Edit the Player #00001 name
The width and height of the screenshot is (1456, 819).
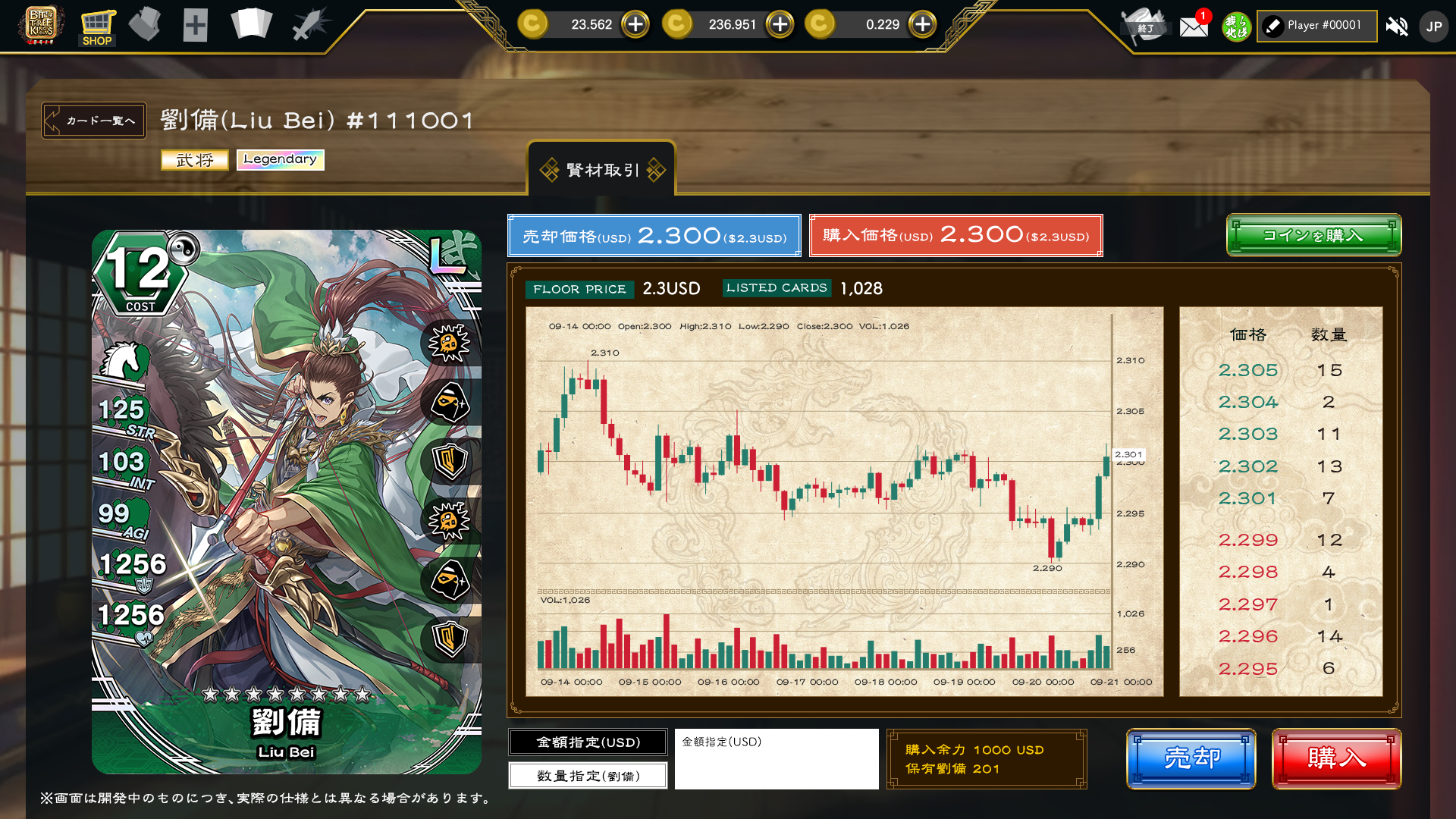1316,25
